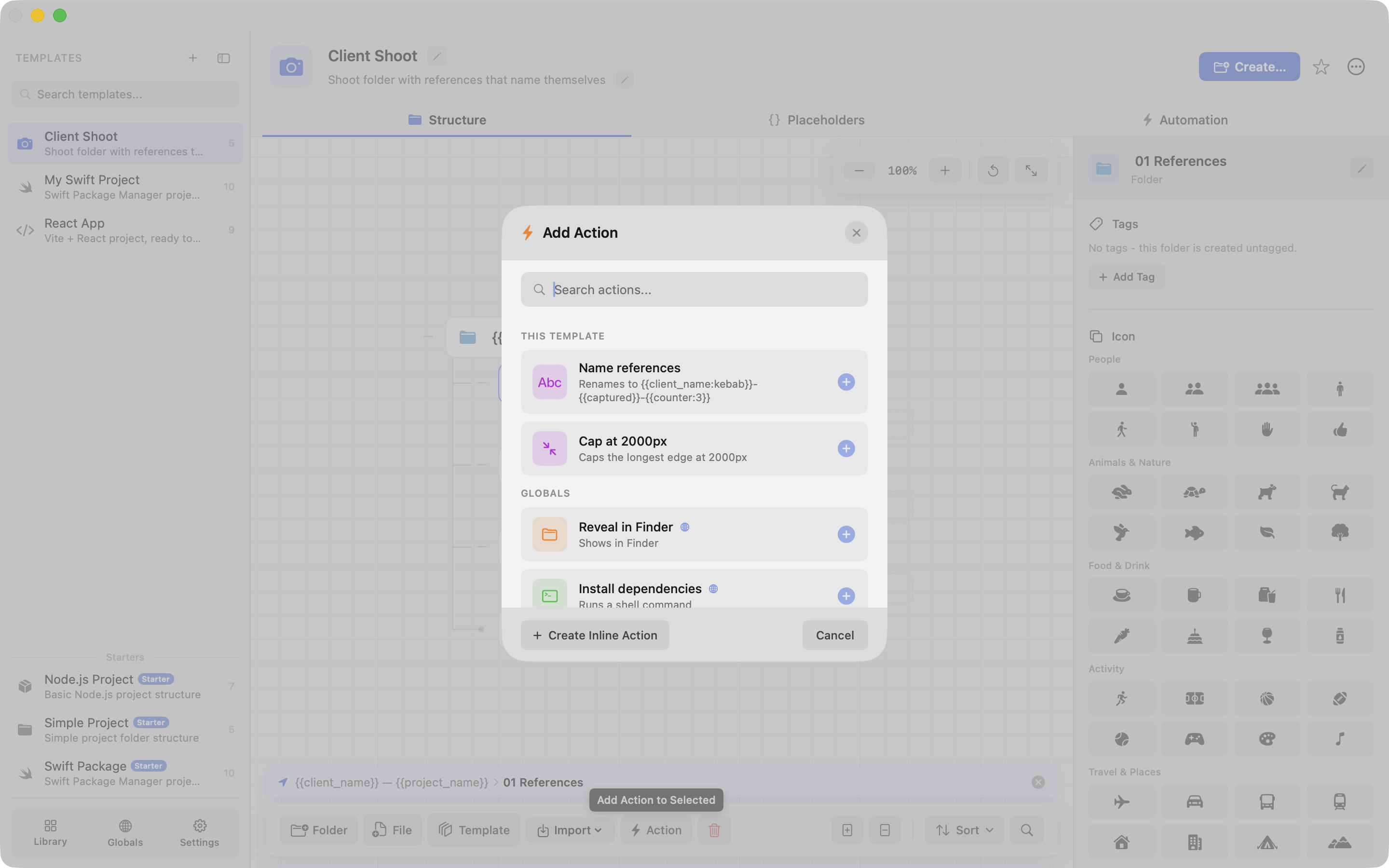Select the React App template
The image size is (1389, 868).
pyautogui.click(x=125, y=230)
